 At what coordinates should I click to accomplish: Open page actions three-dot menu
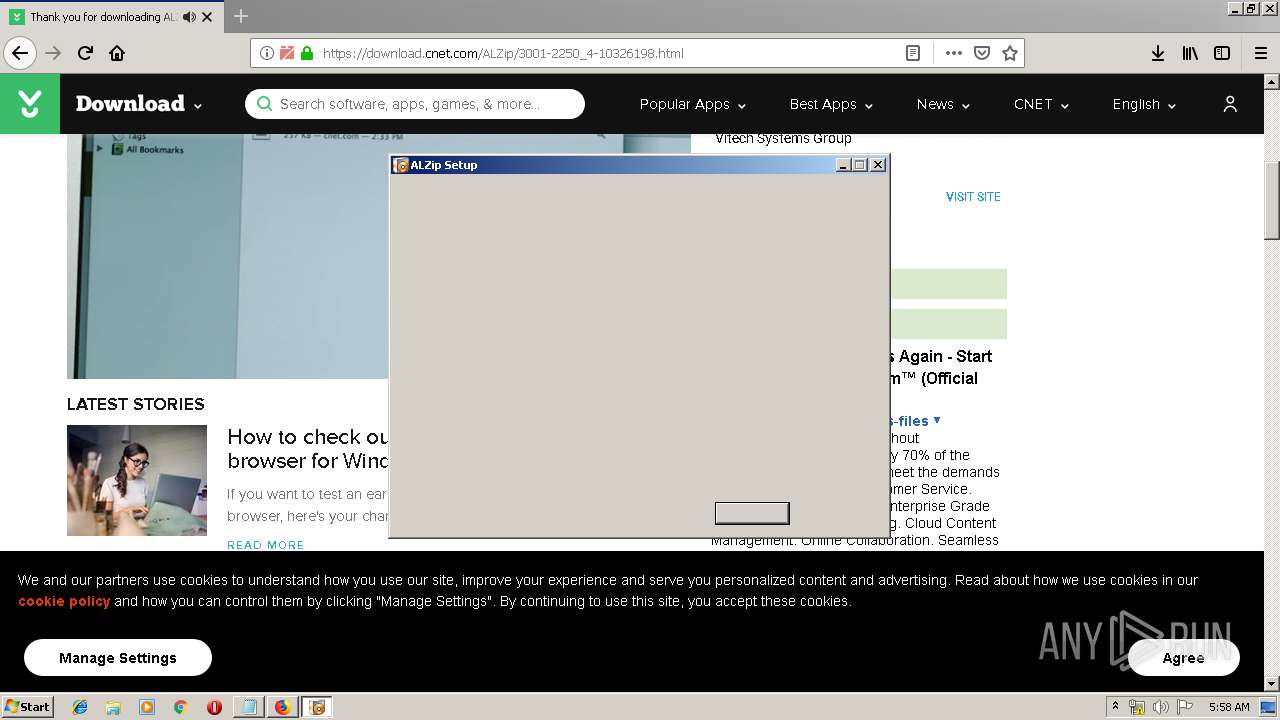point(953,53)
